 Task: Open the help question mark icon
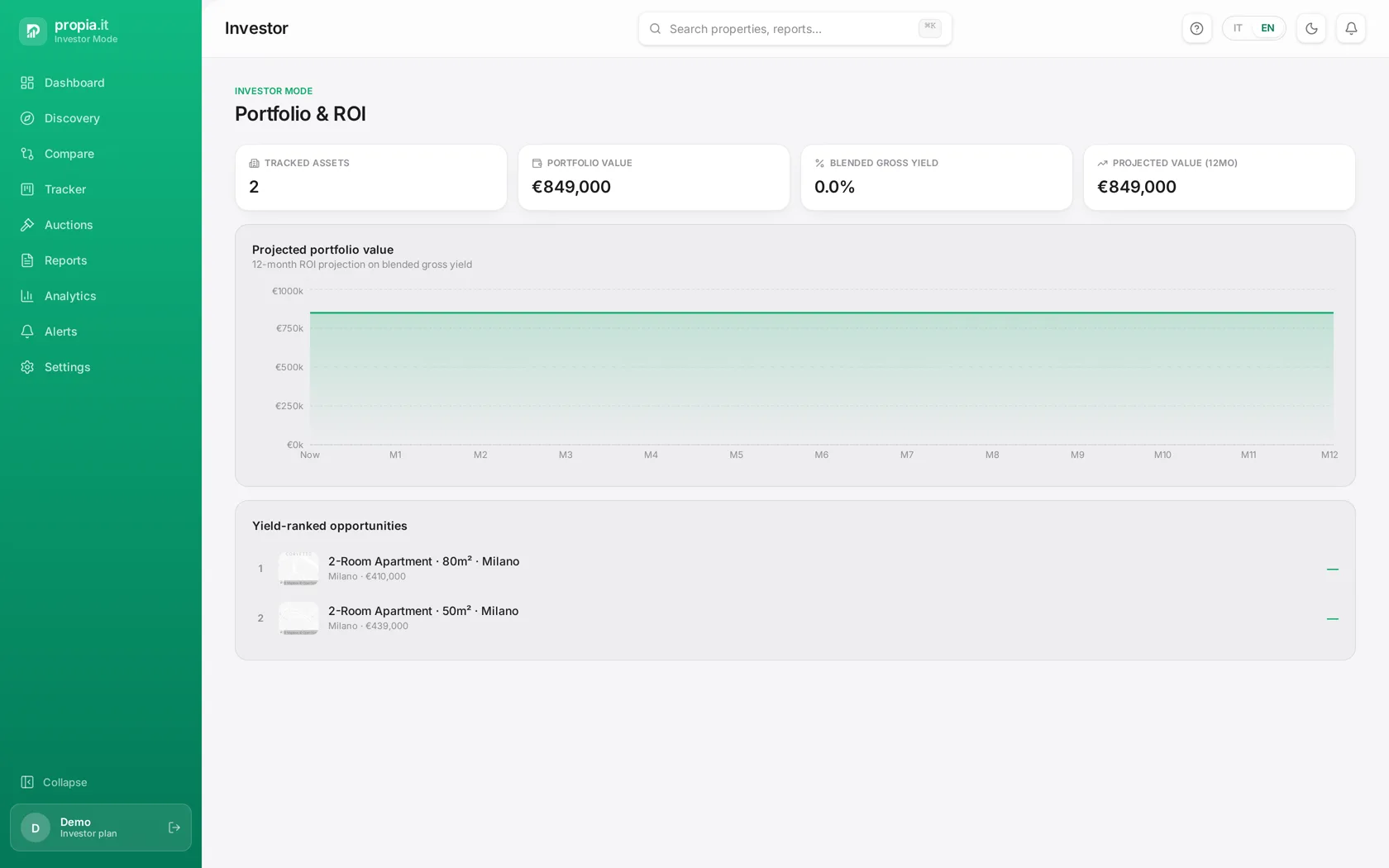[x=1196, y=28]
